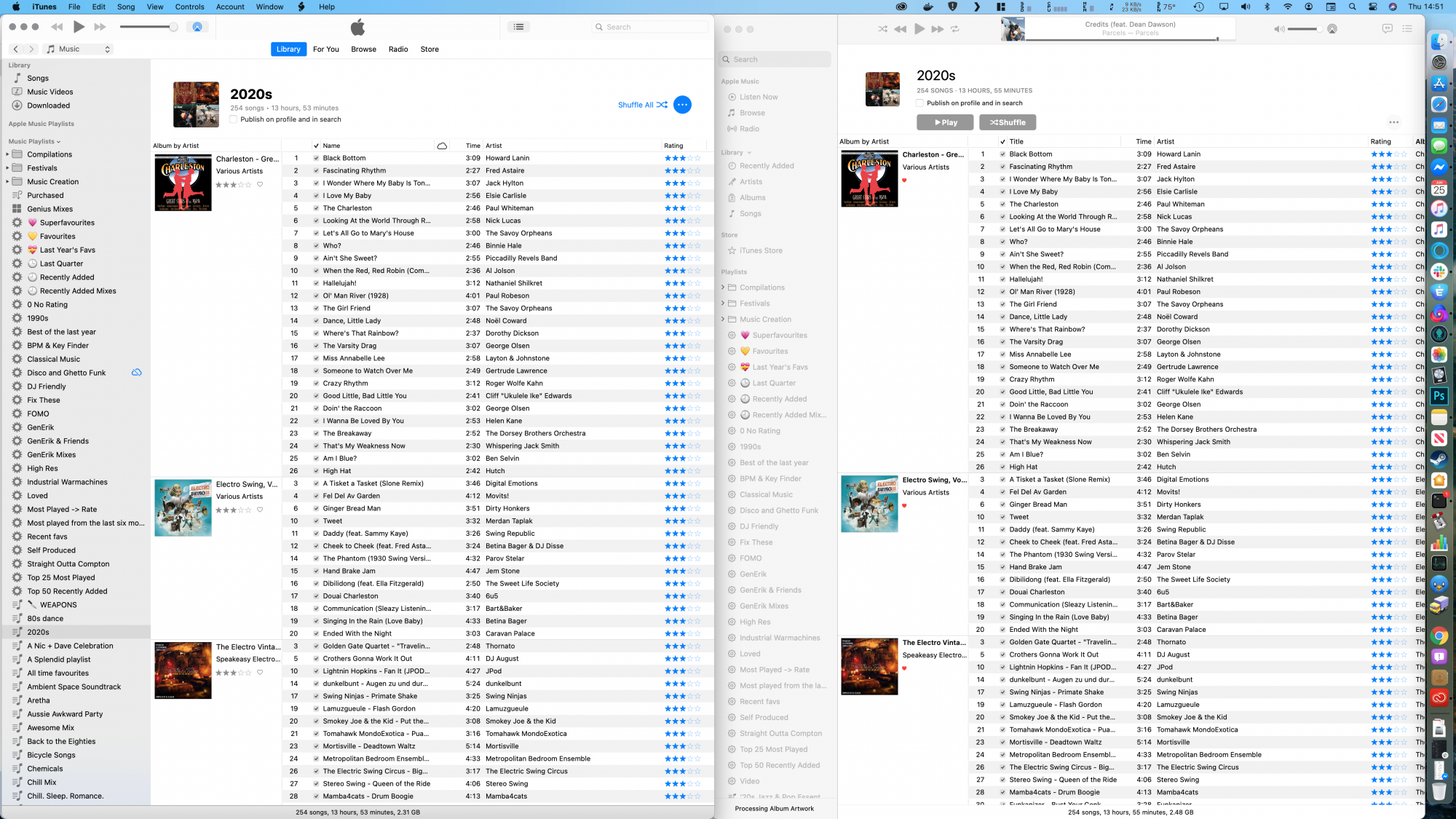Expand Festivals folder in Music app sidebar
The height and width of the screenshot is (819, 1456).
(723, 304)
